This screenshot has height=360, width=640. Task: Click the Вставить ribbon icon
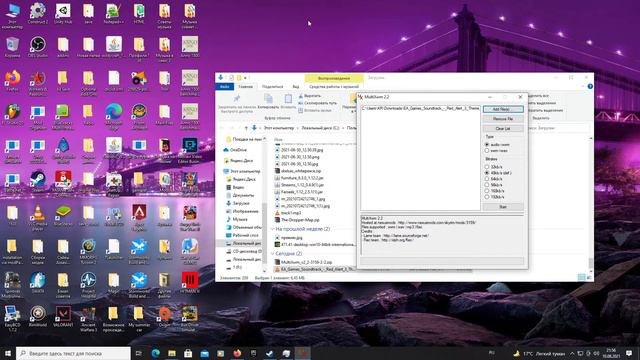pyautogui.click(x=288, y=98)
